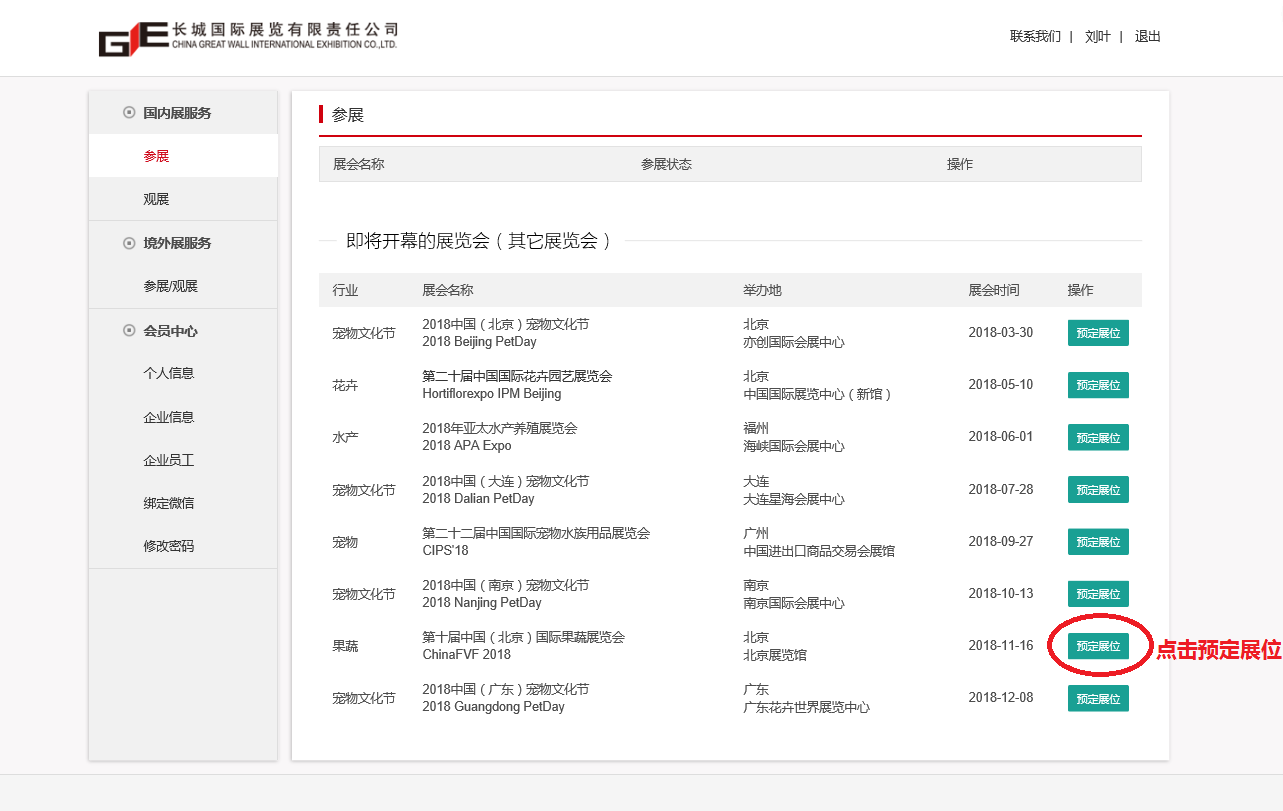
Task: Click venue 南京国际会展中心
Action: [794, 603]
